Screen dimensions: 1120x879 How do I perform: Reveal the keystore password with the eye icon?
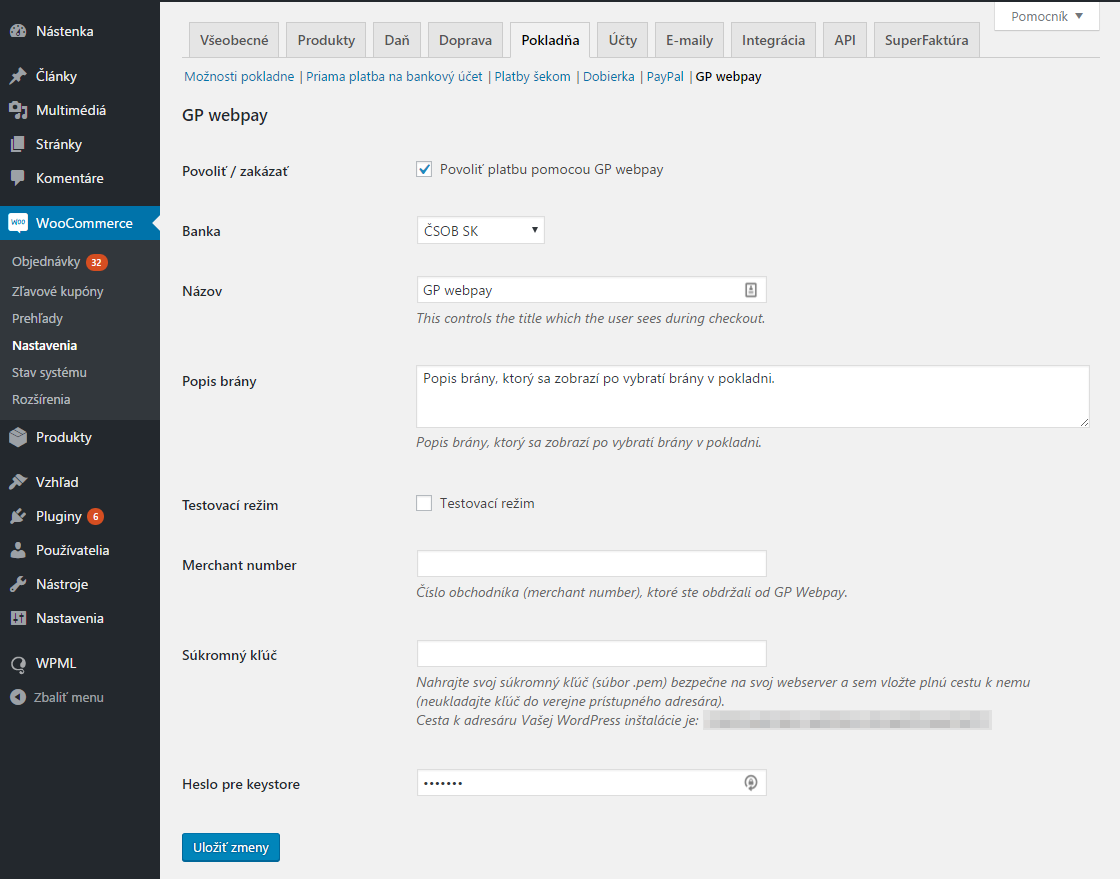(750, 783)
